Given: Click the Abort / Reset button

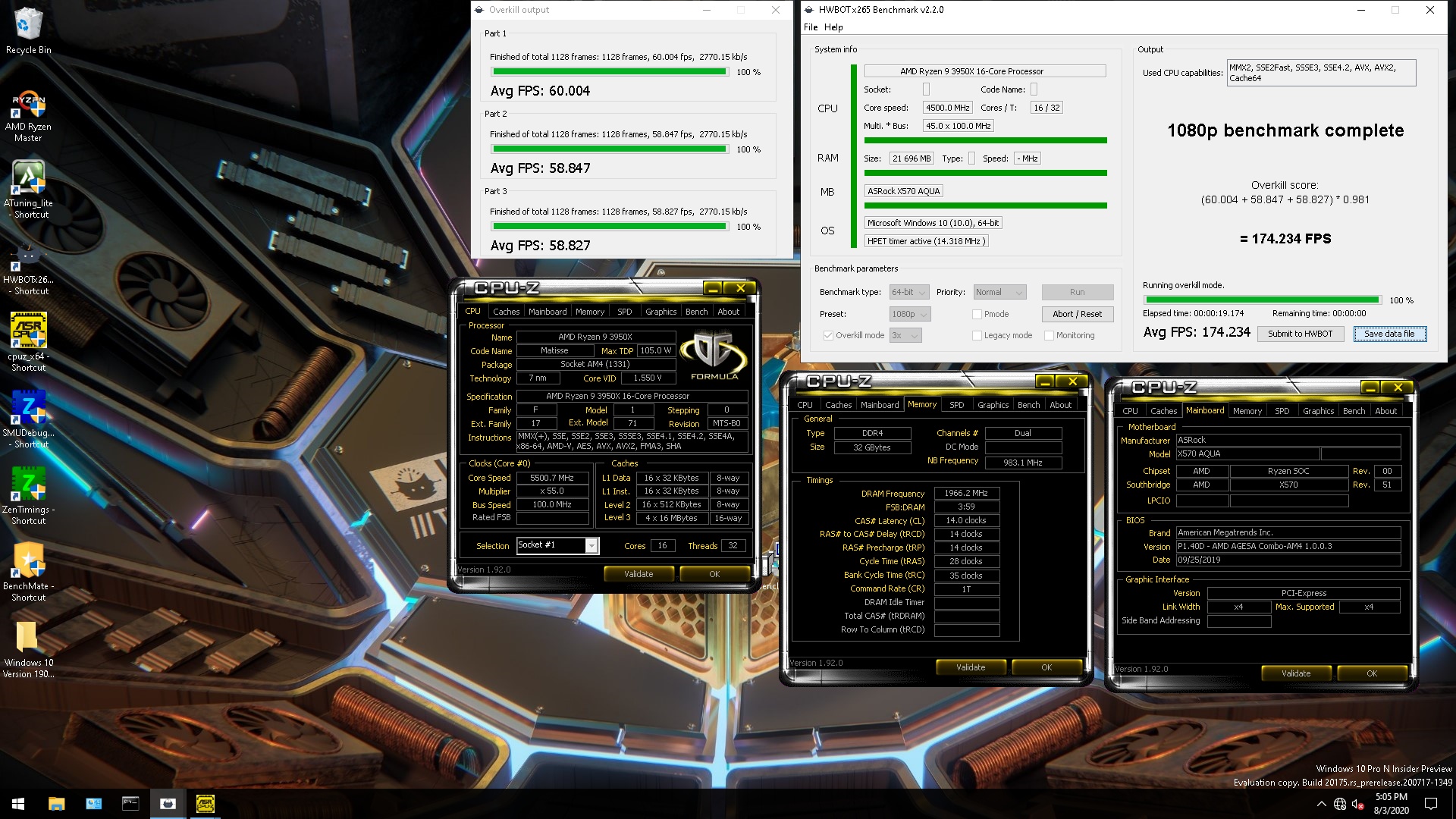Looking at the screenshot, I should tap(1077, 314).
